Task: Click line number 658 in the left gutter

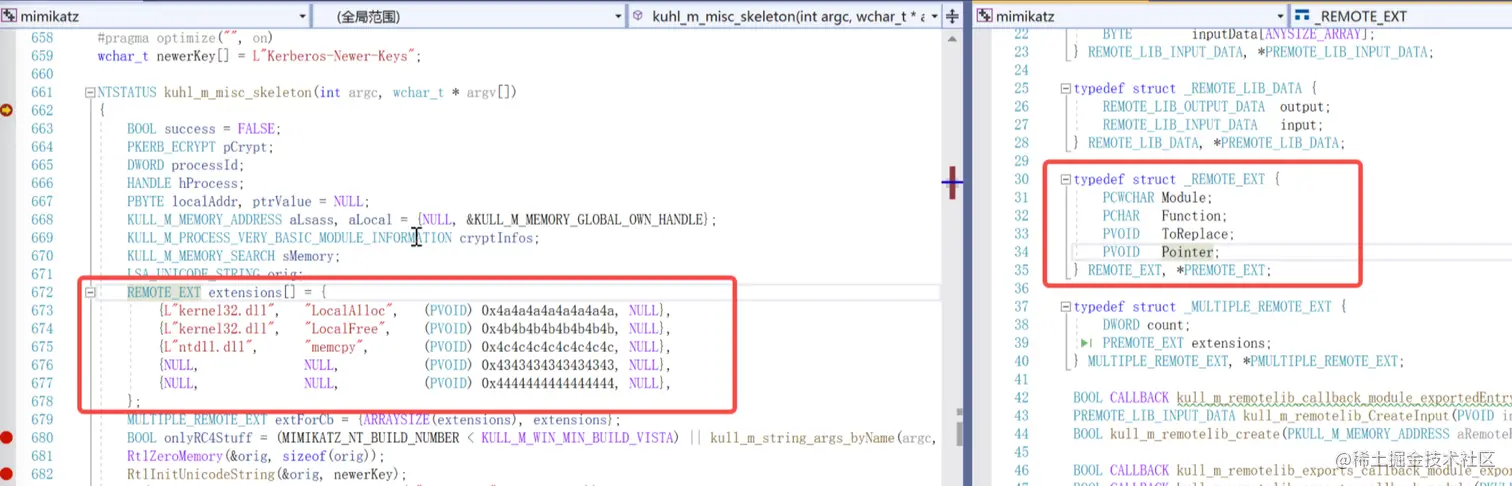Action: (x=42, y=38)
